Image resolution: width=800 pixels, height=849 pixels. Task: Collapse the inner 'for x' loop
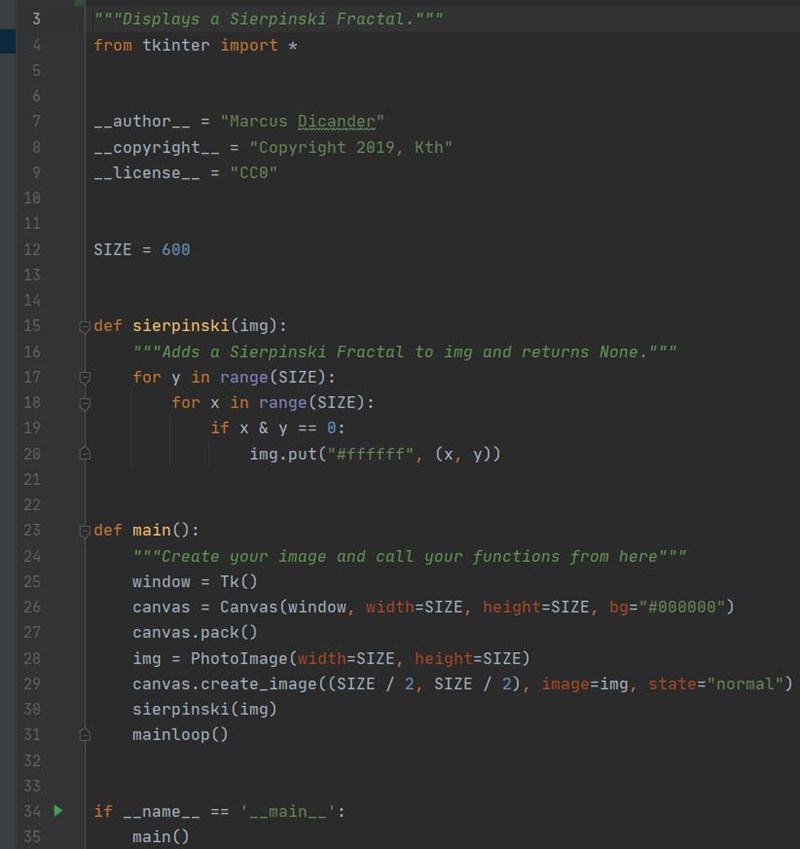84,402
